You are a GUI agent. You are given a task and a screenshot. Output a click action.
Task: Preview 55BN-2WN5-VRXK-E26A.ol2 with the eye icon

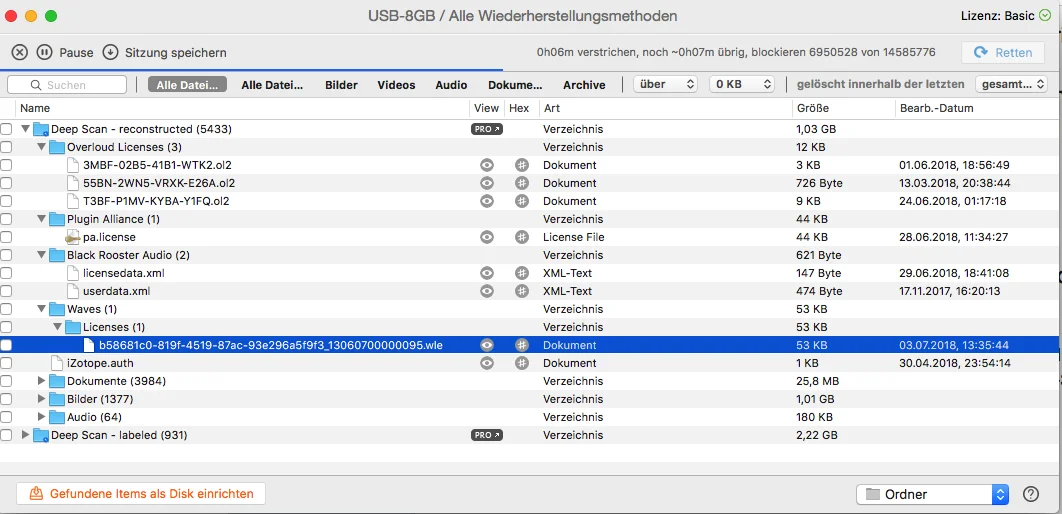(486, 183)
